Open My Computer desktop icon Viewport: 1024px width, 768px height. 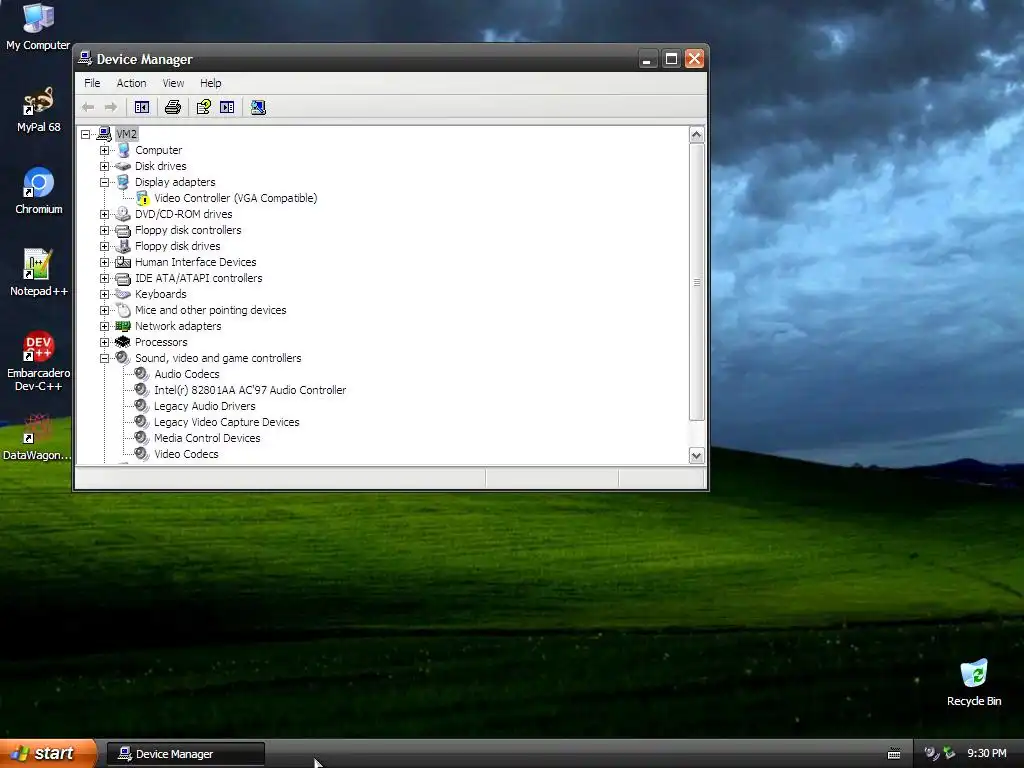[x=38, y=26]
